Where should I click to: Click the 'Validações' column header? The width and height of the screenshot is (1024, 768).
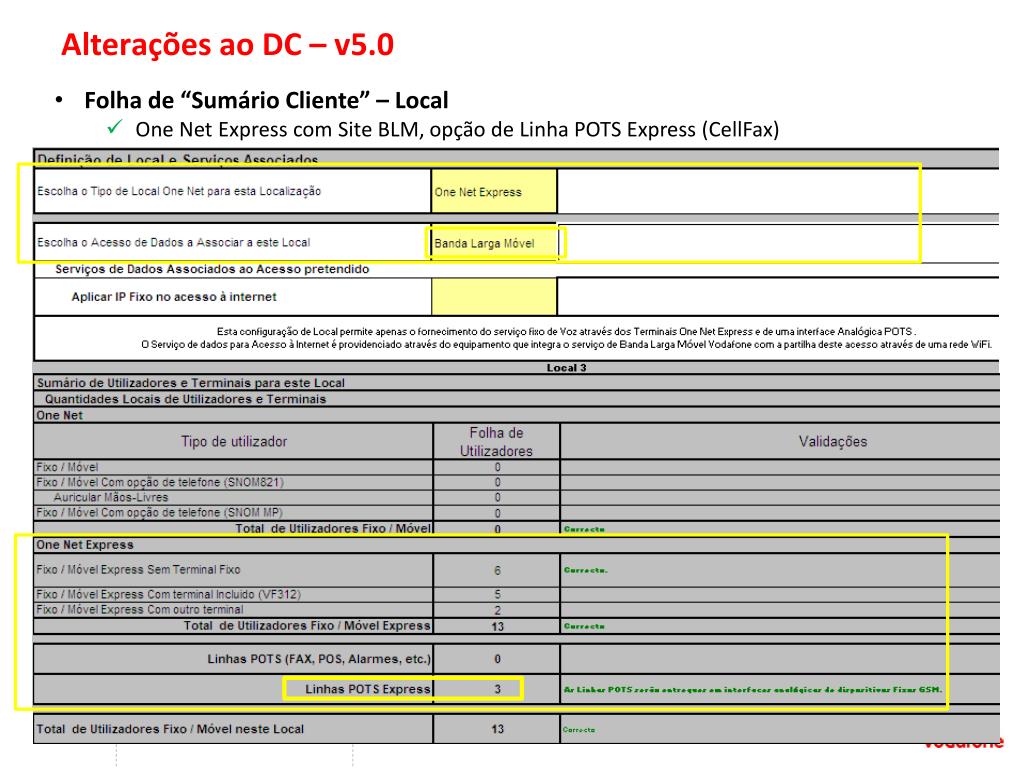[833, 441]
